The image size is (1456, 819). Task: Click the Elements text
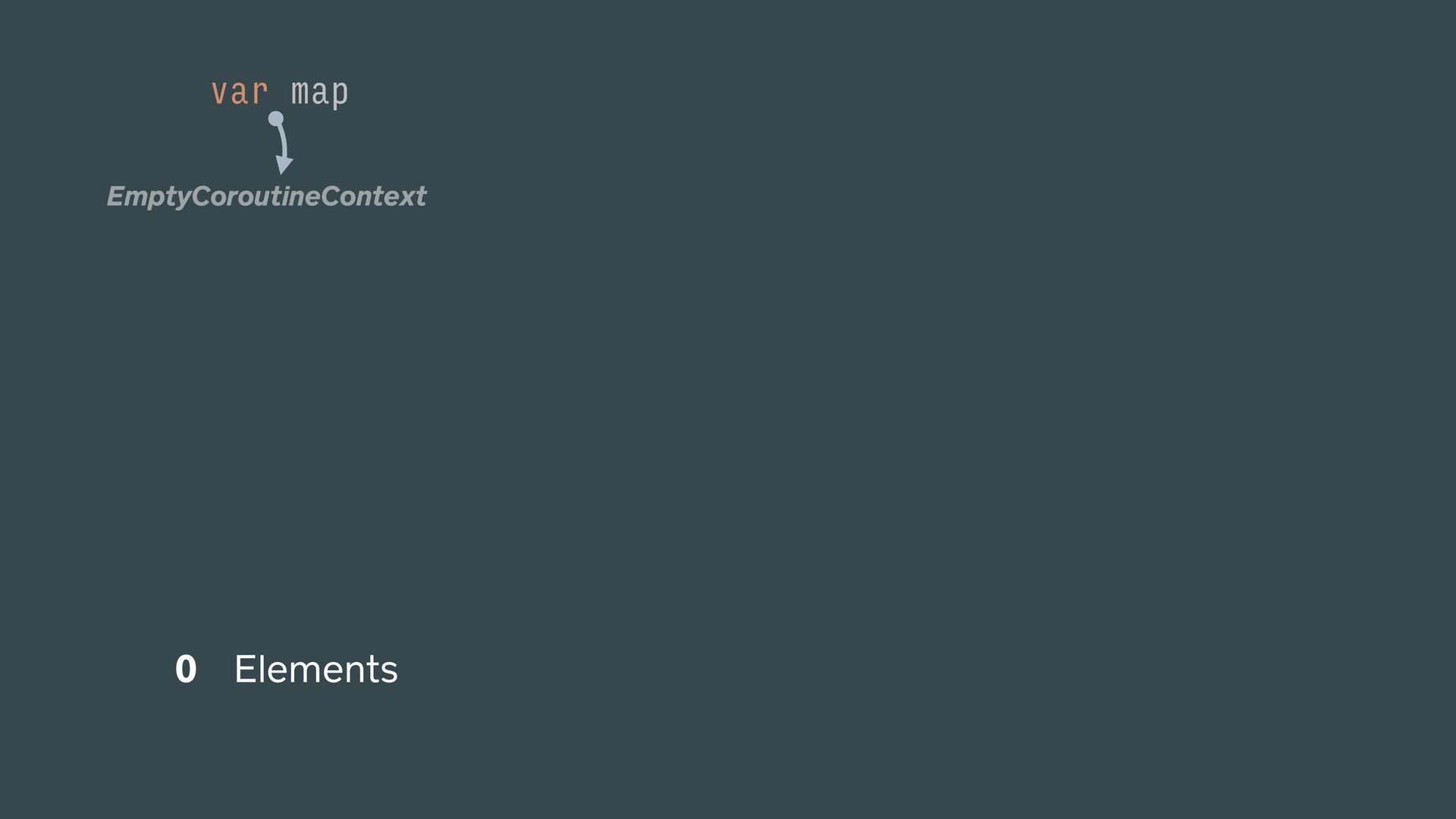[x=315, y=669]
